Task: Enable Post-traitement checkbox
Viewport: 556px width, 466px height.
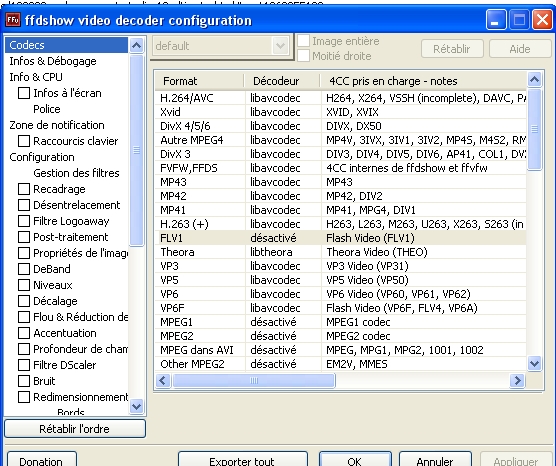Action: [24, 237]
